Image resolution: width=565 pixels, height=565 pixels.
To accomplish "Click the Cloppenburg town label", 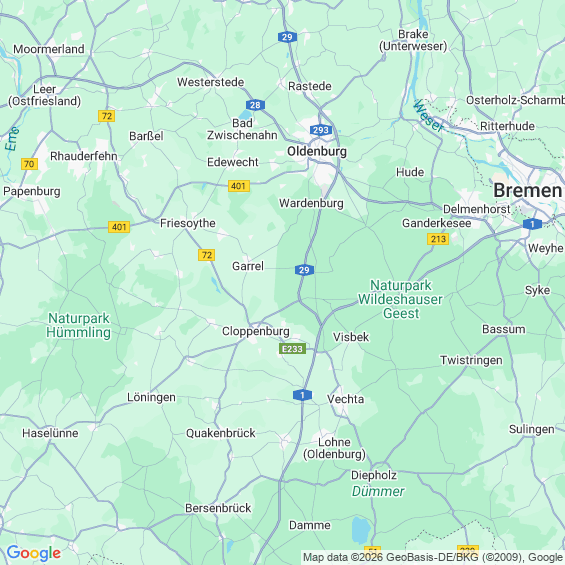I will click(x=255, y=332).
